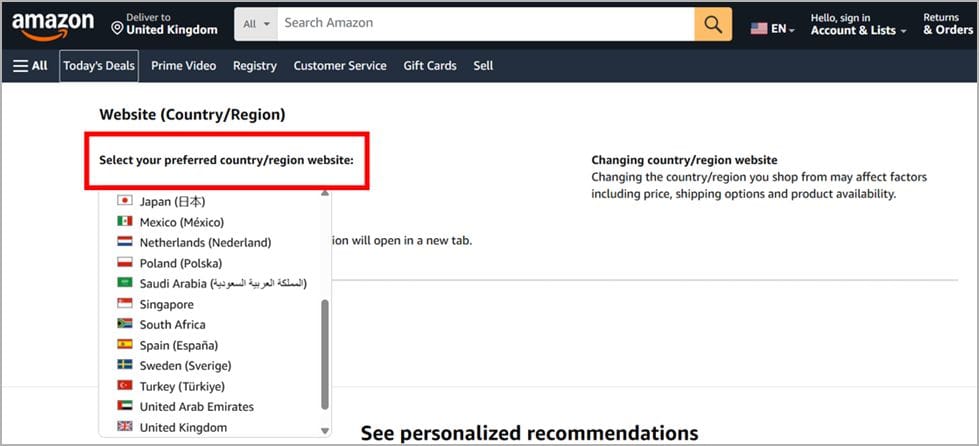
Task: Click the location pin Deliver to icon
Action: click(x=117, y=26)
